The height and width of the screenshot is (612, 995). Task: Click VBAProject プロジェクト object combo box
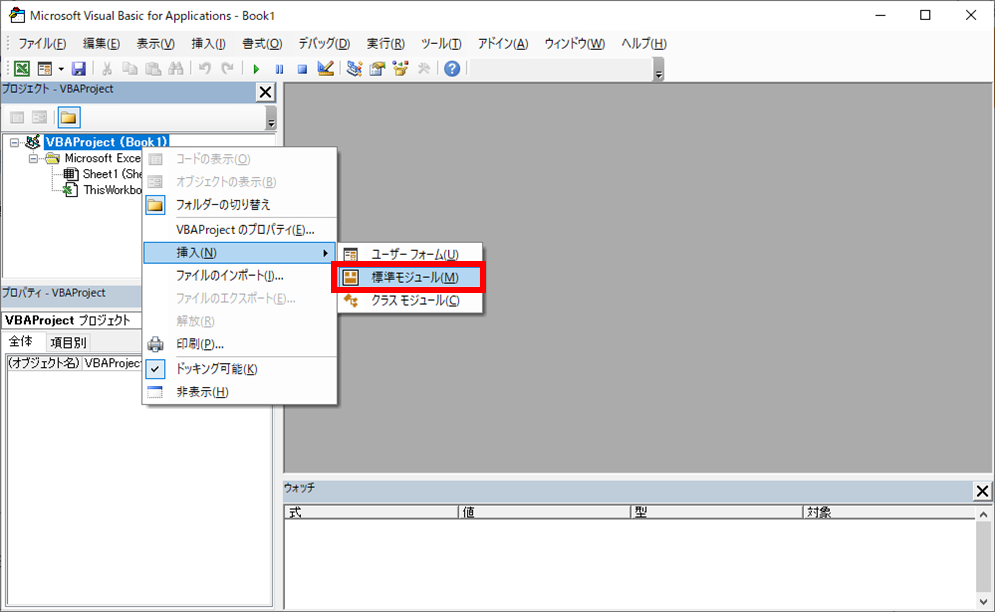(72, 320)
